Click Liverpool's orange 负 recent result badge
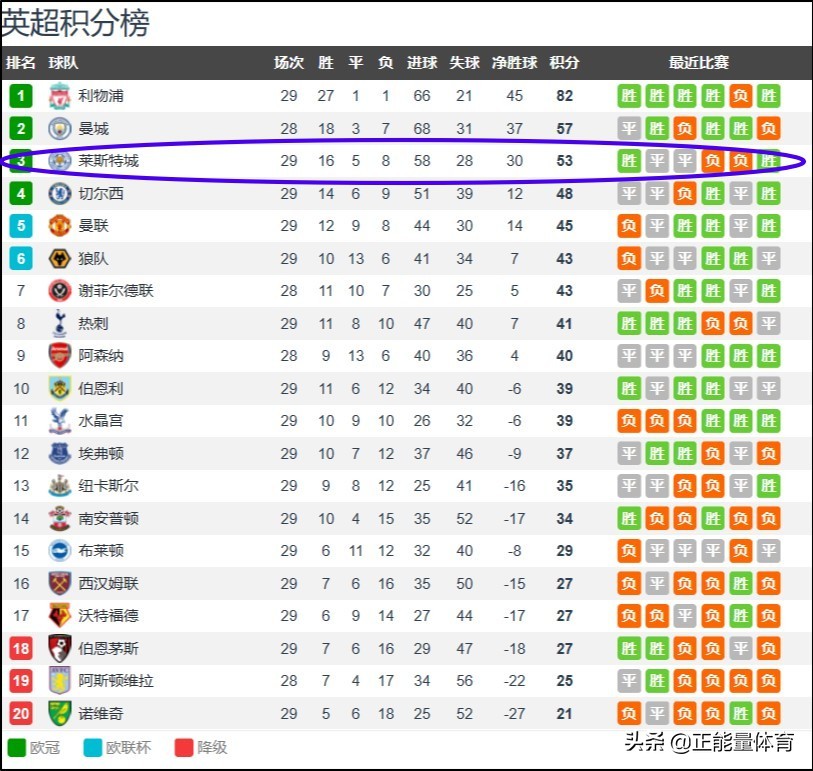Image resolution: width=813 pixels, height=771 pixels. coord(740,96)
